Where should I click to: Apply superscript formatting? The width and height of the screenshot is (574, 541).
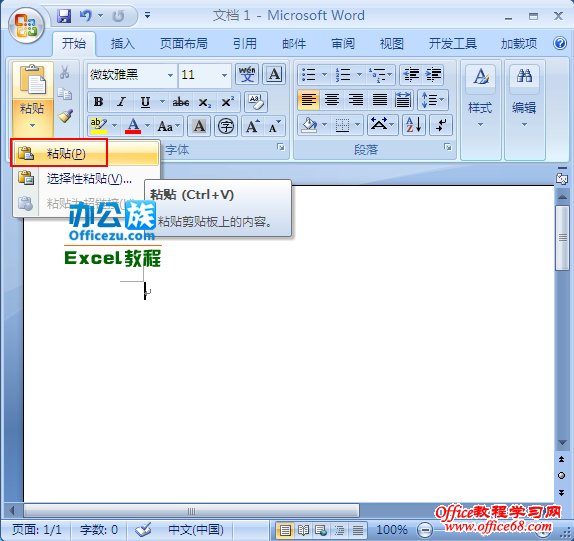pos(228,102)
